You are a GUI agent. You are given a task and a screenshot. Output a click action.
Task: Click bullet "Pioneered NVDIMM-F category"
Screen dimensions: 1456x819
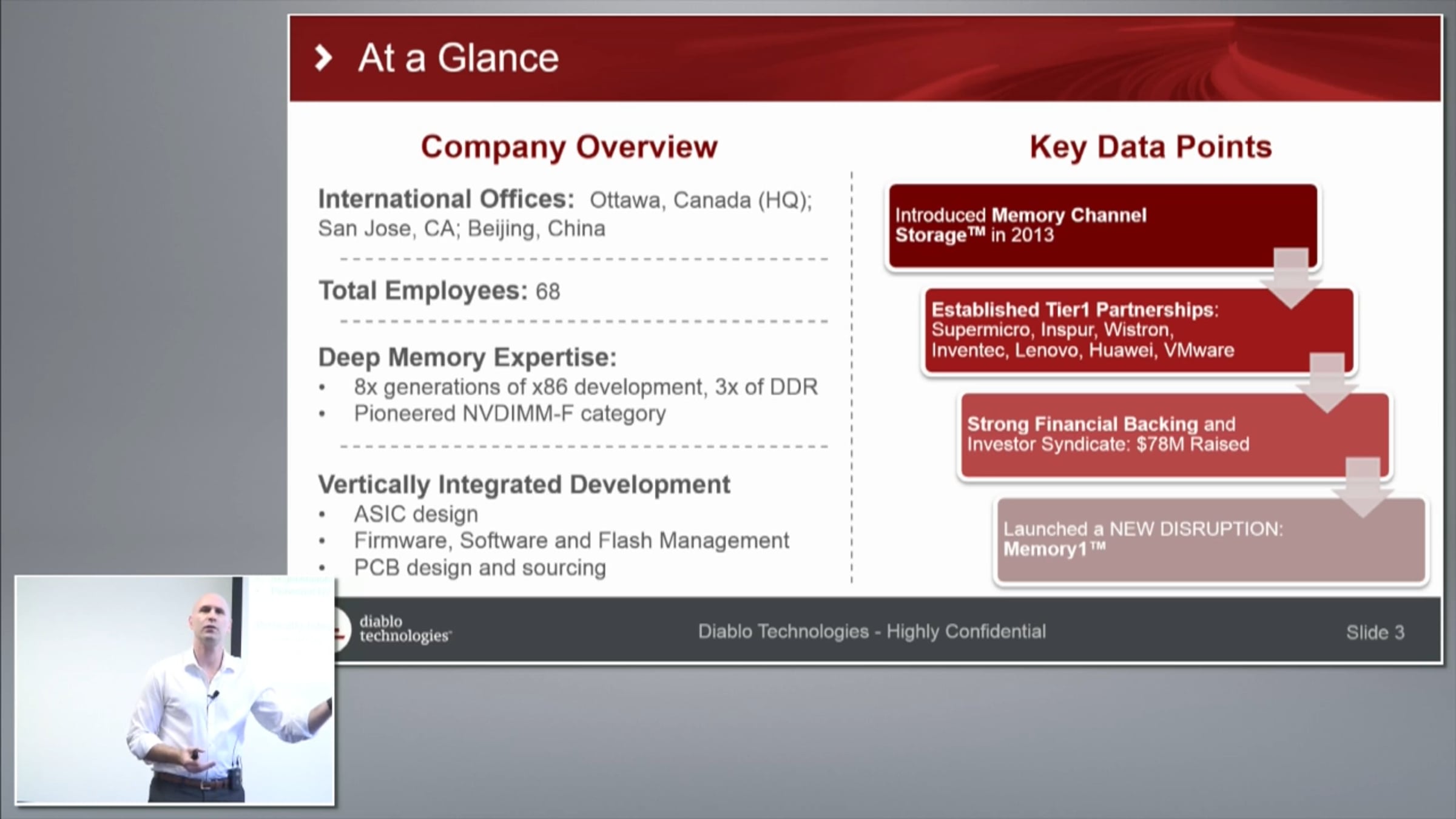[510, 414]
